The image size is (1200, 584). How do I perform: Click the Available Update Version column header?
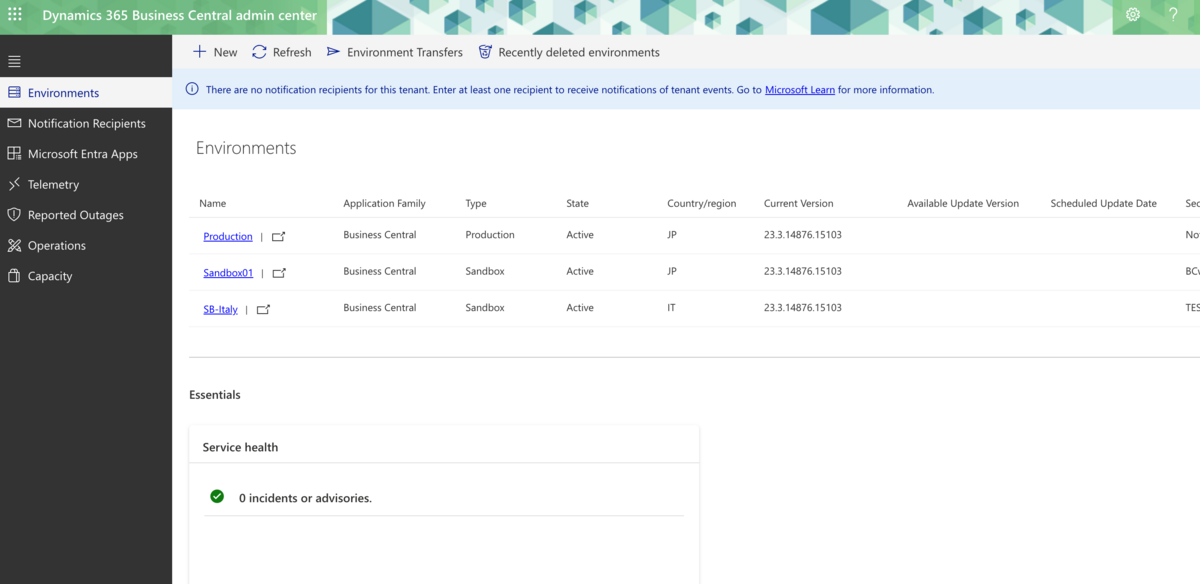click(x=963, y=203)
